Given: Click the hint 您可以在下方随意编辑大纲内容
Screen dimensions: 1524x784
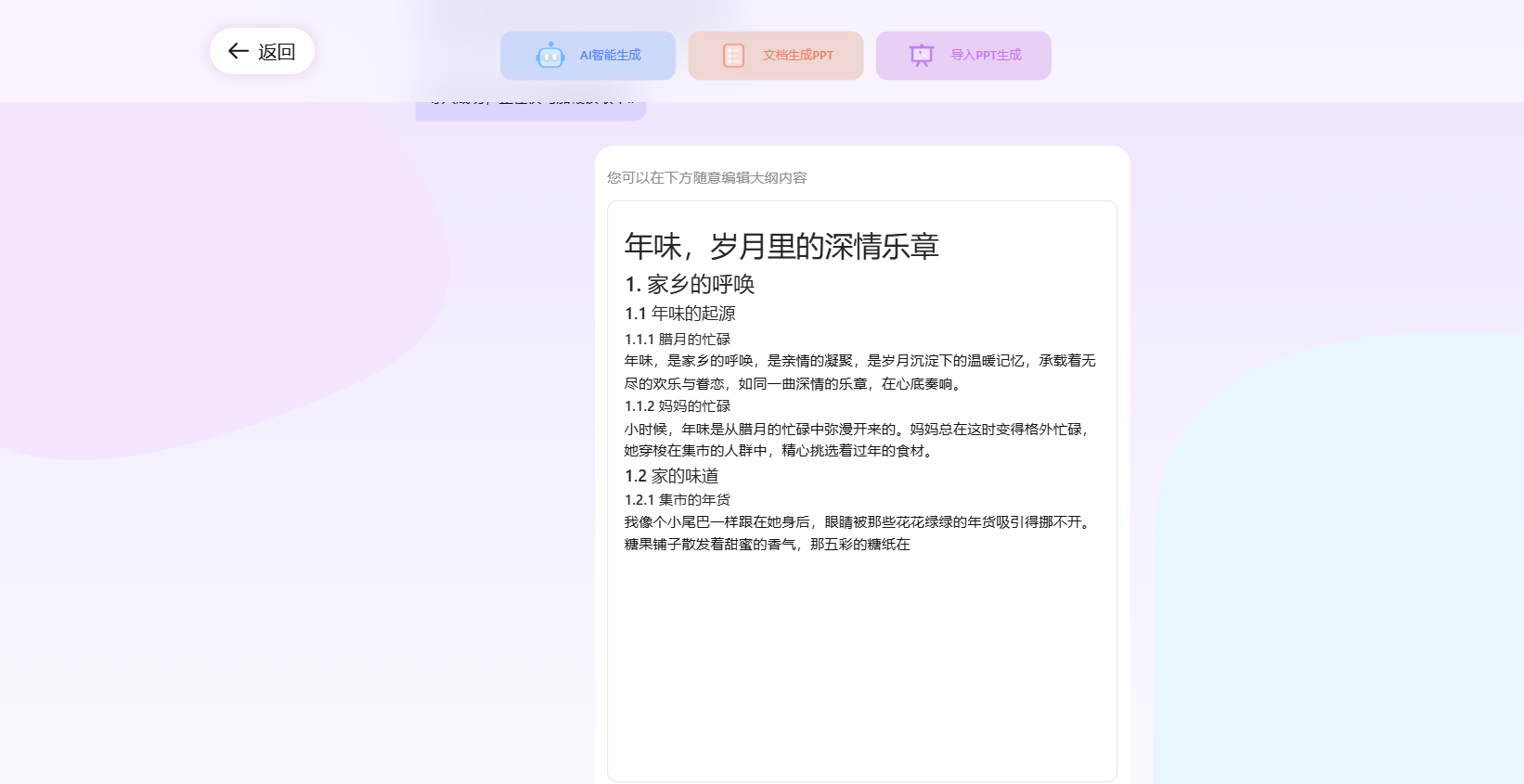Looking at the screenshot, I should point(707,177).
